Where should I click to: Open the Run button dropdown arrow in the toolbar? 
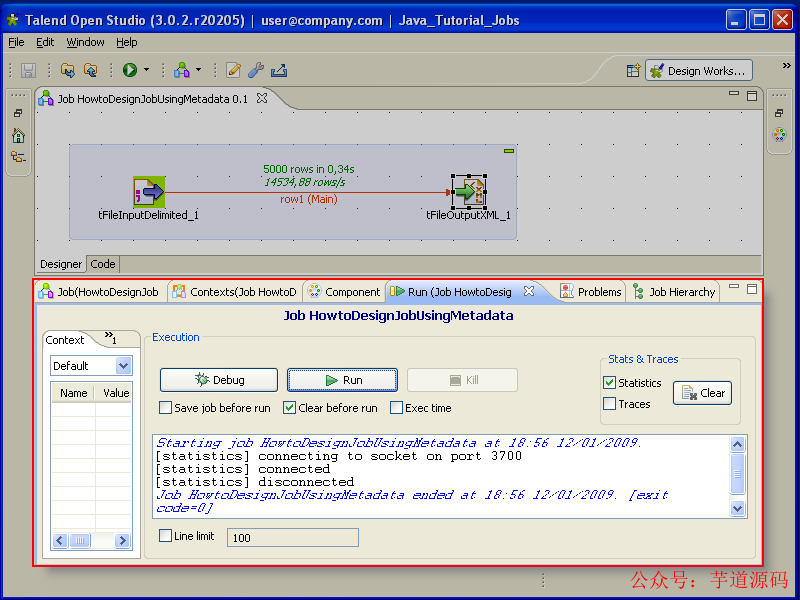click(x=145, y=70)
